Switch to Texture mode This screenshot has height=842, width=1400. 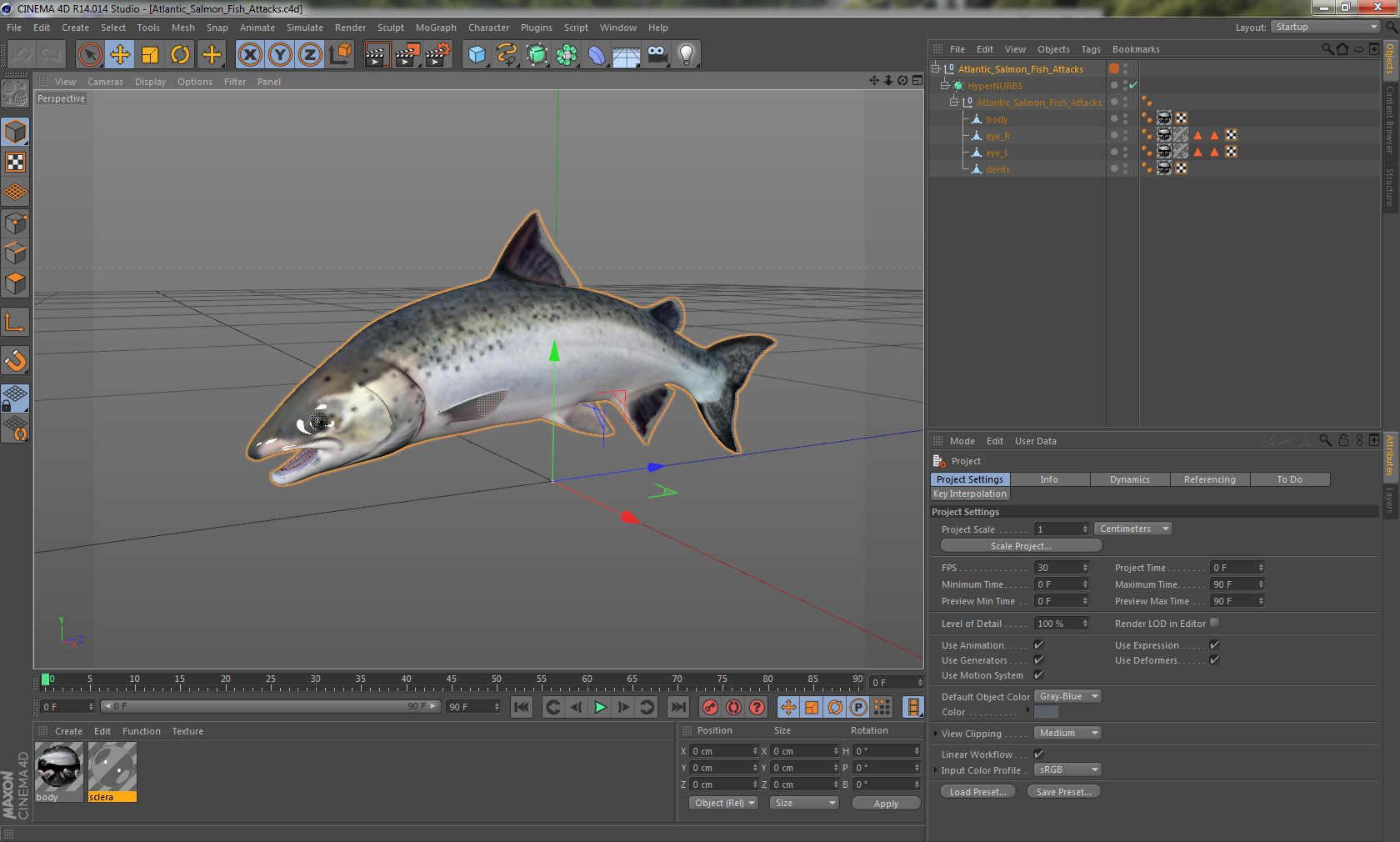click(x=15, y=163)
